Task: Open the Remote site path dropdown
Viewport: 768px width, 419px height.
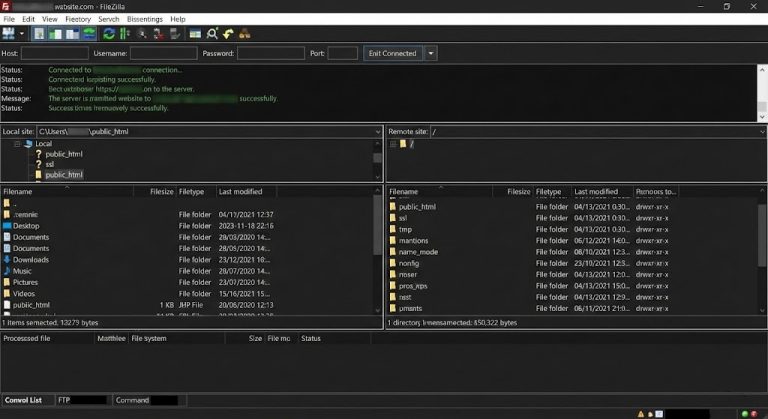Action: 762,131
